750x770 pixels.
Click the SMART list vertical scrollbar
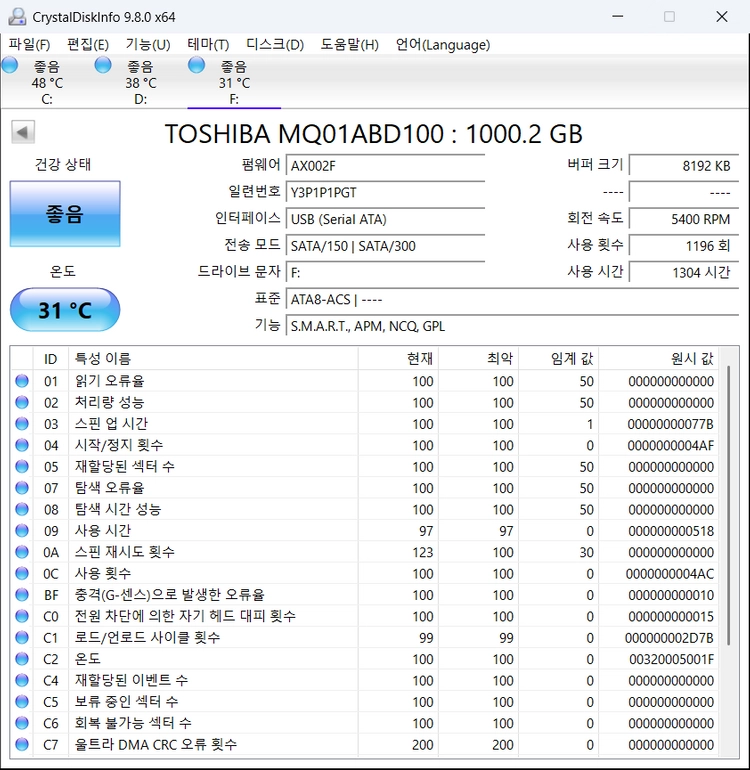(729, 505)
